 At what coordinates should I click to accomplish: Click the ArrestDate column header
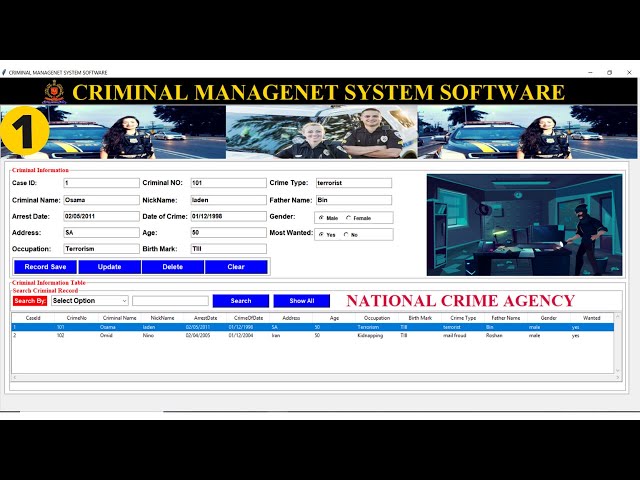(x=205, y=318)
